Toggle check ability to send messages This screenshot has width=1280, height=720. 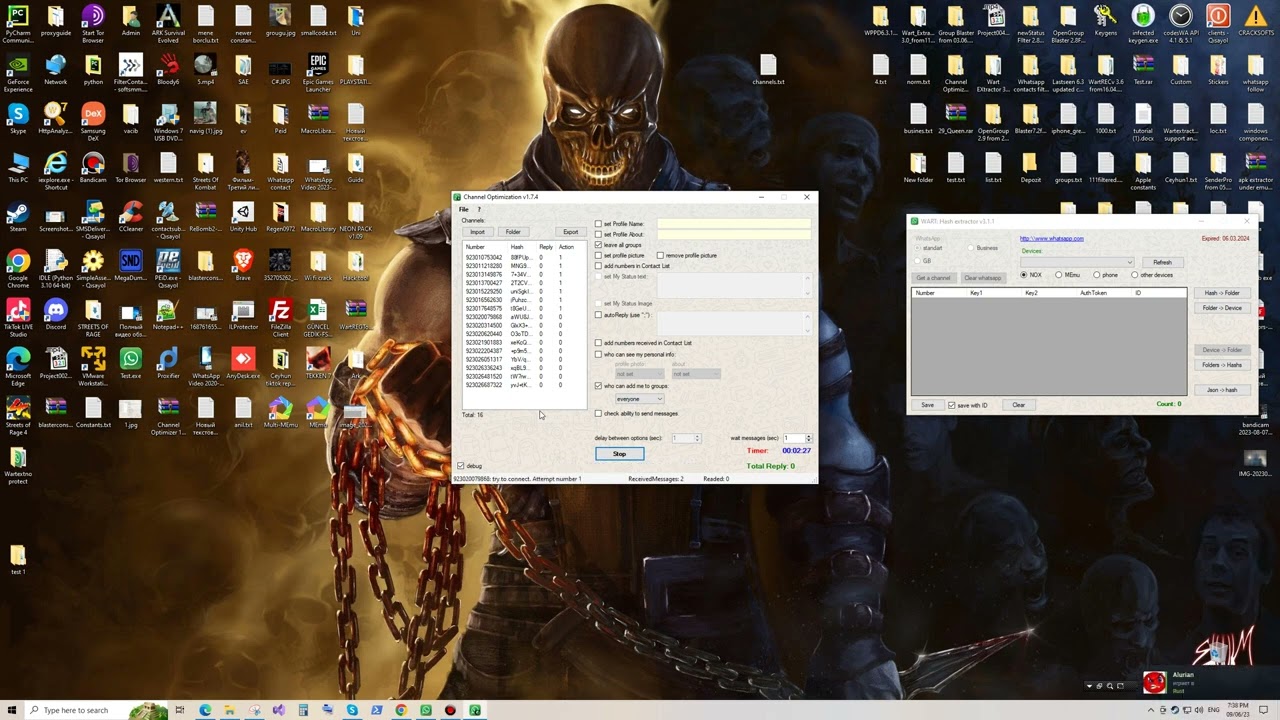598,413
